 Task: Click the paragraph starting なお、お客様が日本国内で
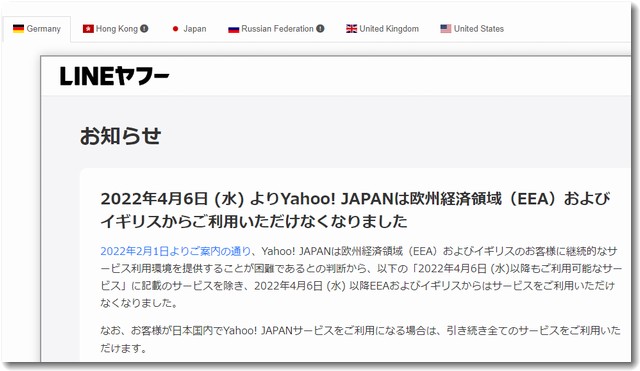(x=360, y=339)
